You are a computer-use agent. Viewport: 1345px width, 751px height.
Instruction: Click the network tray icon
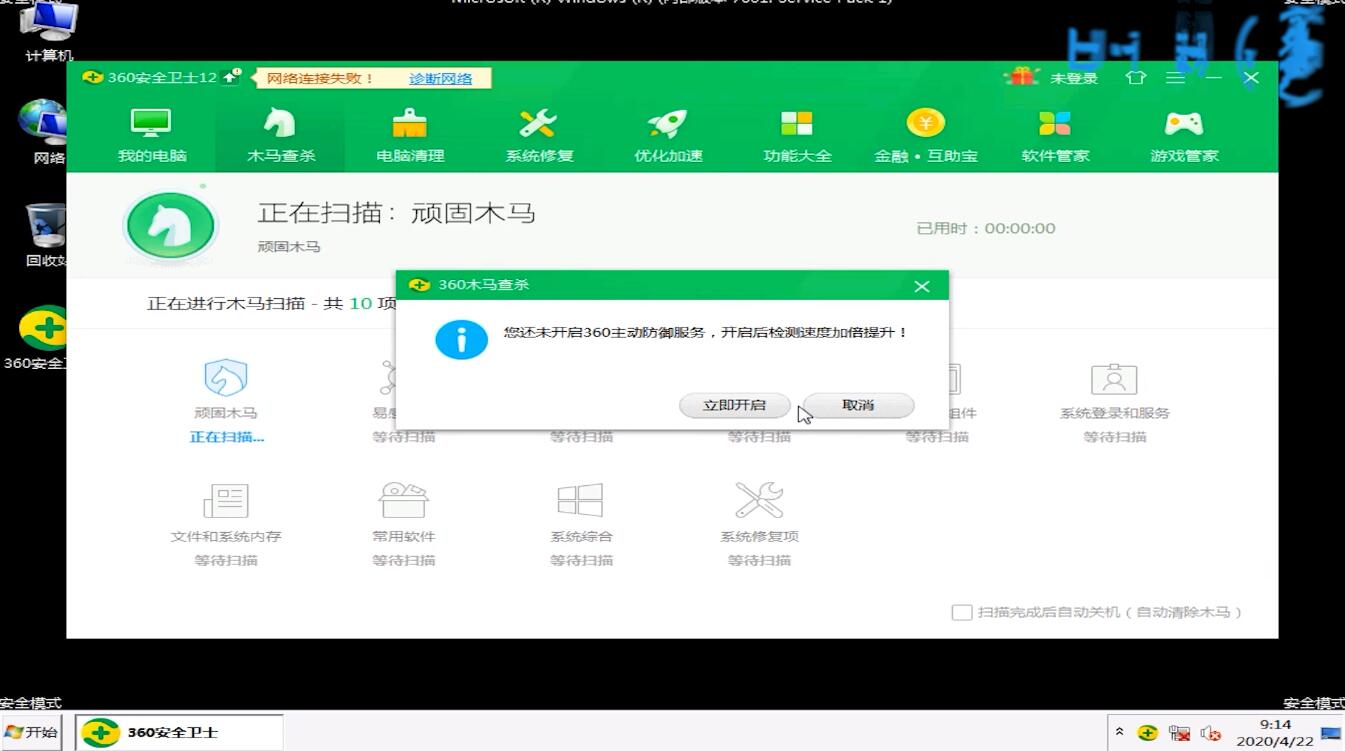(x=1179, y=733)
